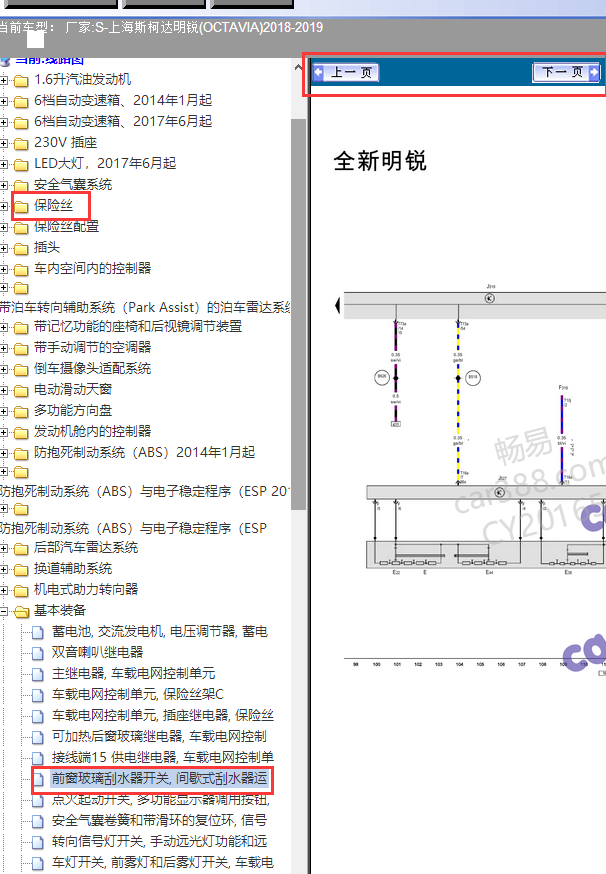Click the 全新明锐 diagram title
This screenshot has height=874, width=606.
click(x=380, y=161)
